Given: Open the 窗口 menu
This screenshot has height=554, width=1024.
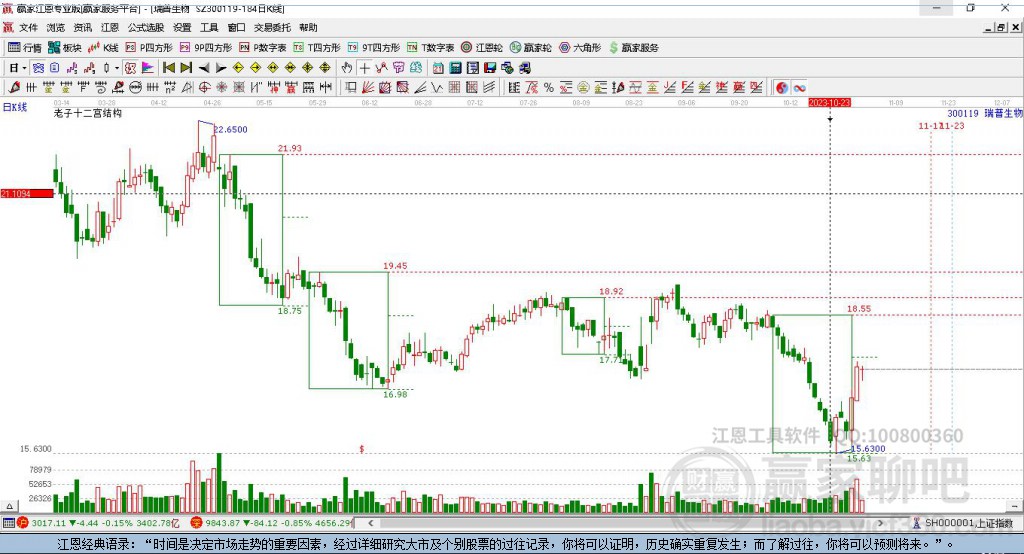Looking at the screenshot, I should [236, 27].
